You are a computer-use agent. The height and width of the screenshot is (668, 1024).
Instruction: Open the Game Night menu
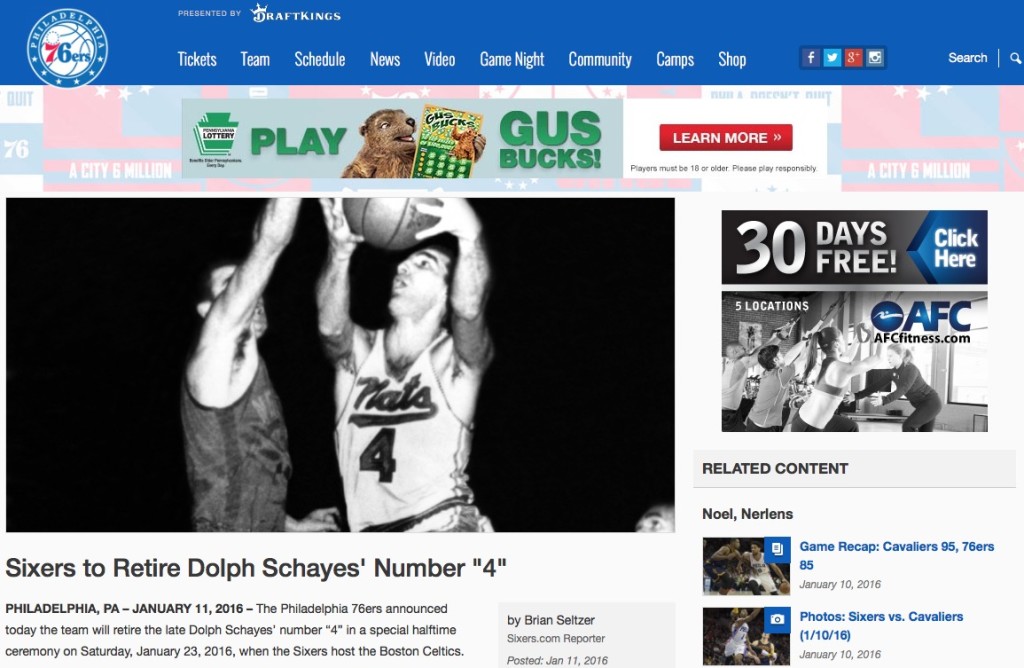point(512,59)
